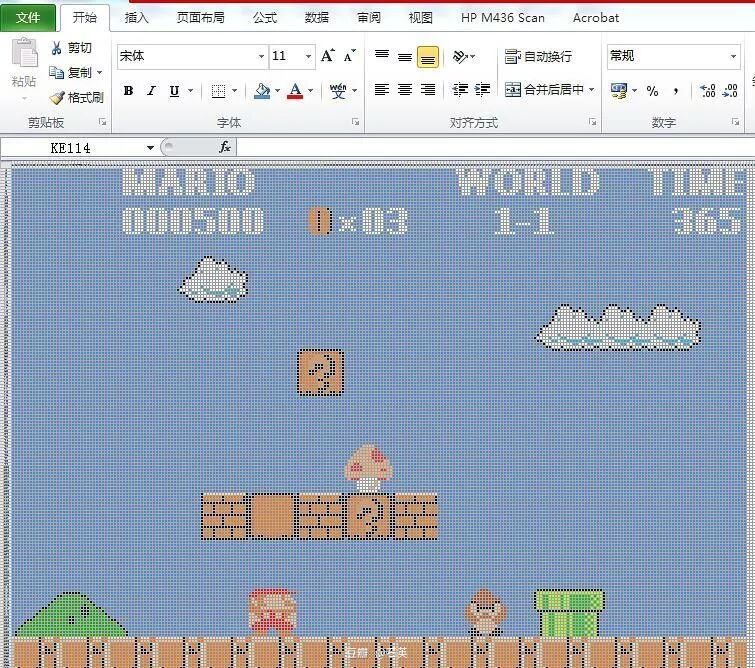Switch to the 插入 ribbon tab
This screenshot has width=755, height=668.
click(137, 18)
